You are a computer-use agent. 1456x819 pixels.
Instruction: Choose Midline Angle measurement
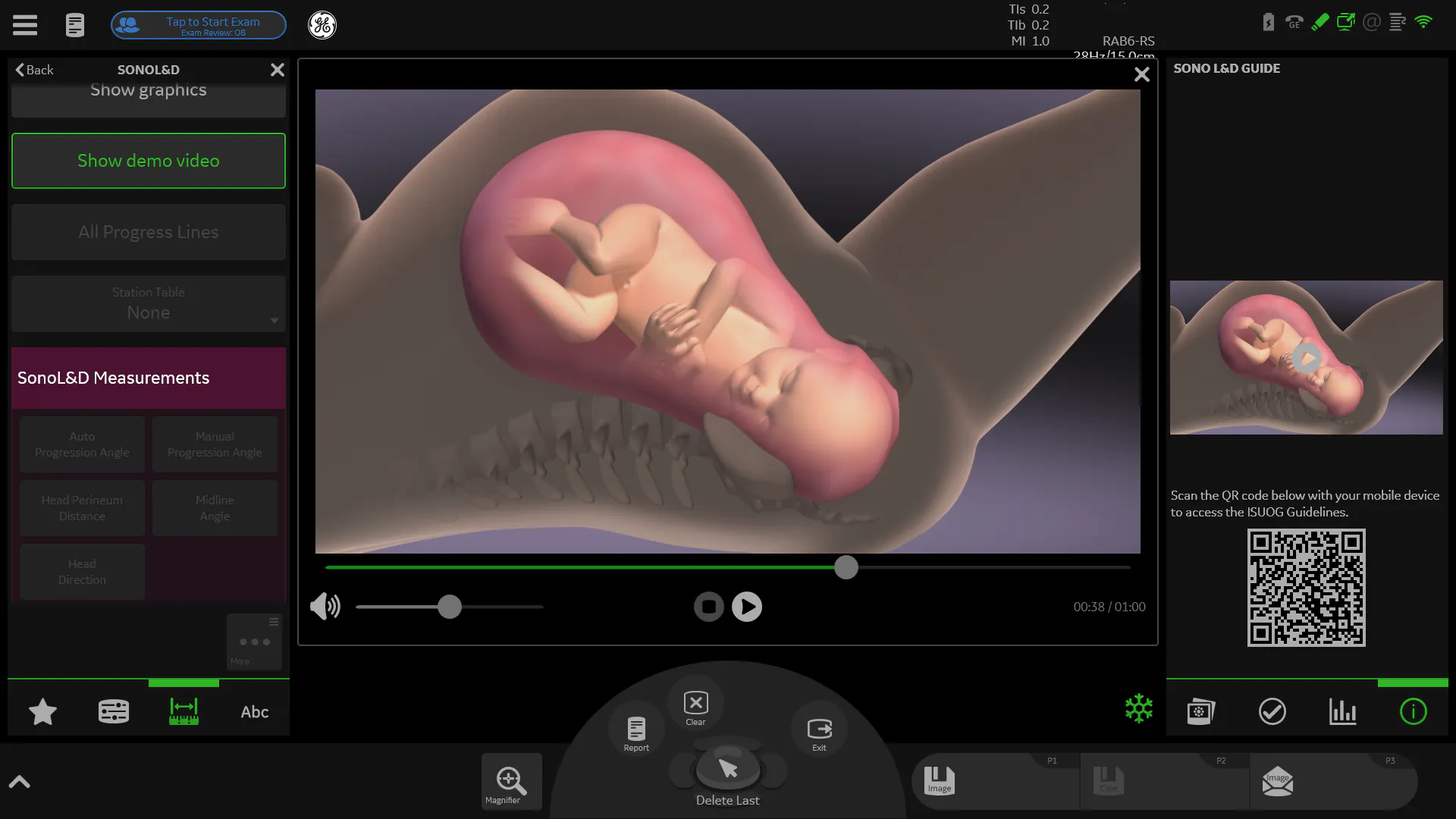[x=215, y=508]
